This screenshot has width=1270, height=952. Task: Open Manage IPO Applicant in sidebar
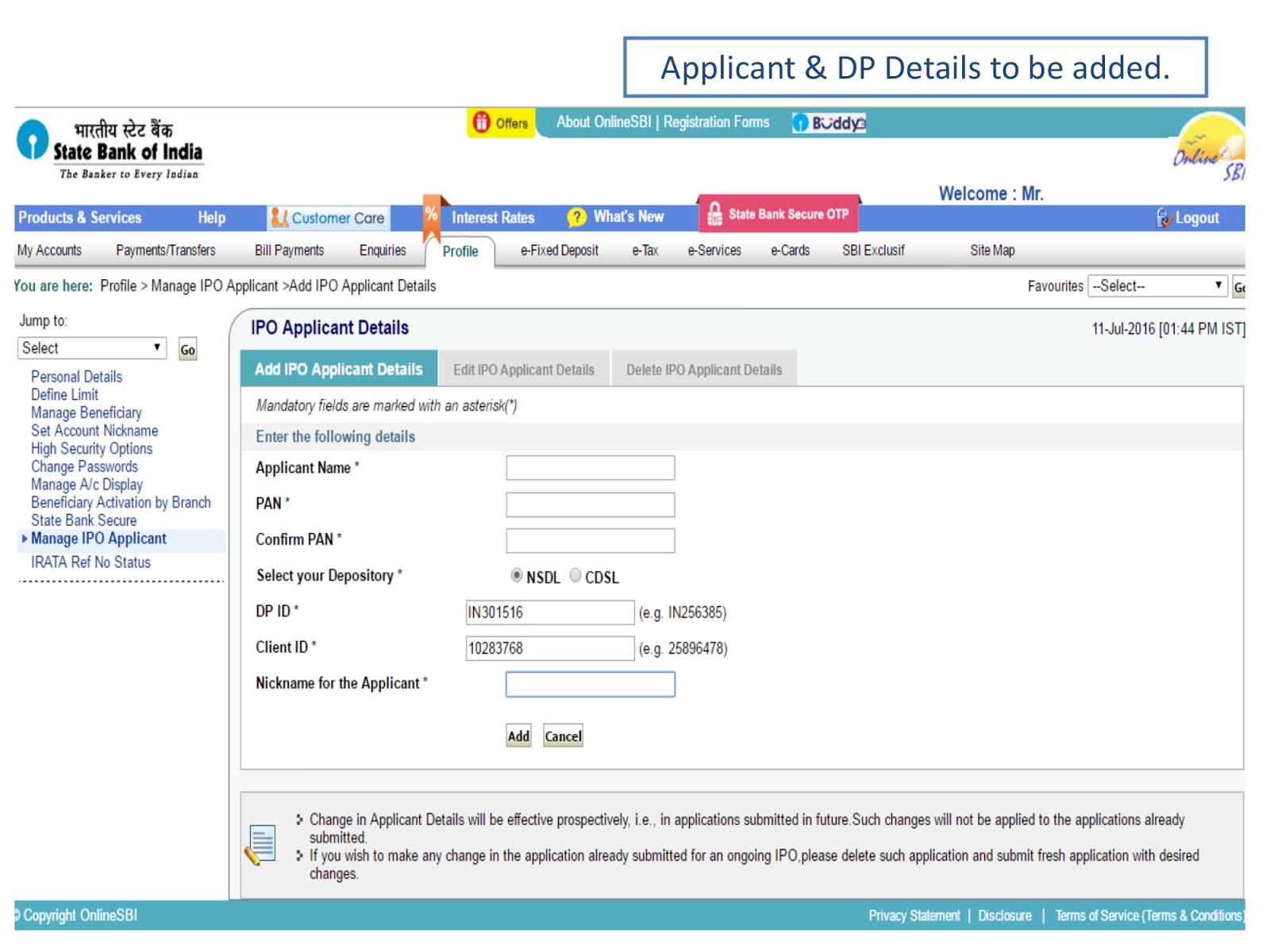click(x=98, y=539)
